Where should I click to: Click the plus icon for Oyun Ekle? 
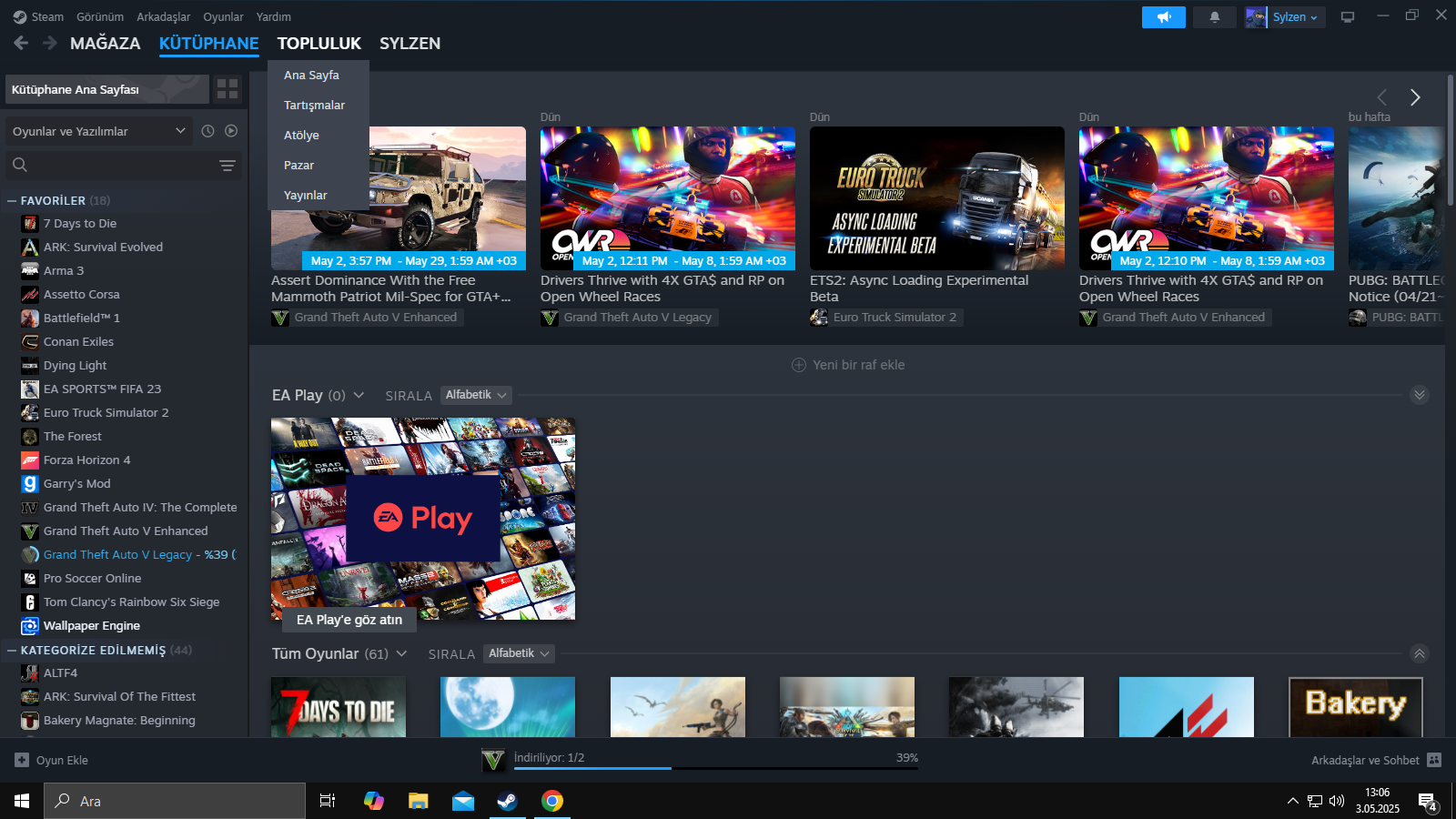(22, 760)
